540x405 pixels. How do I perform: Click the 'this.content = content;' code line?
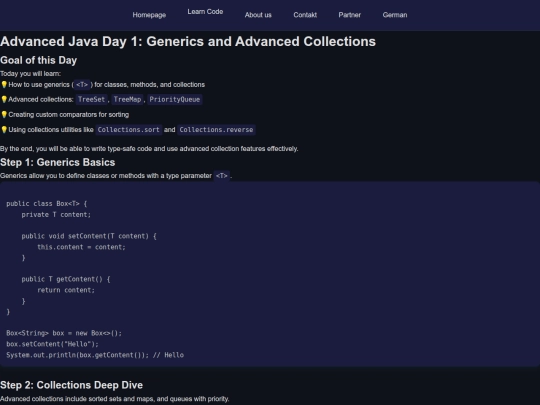click(81, 247)
